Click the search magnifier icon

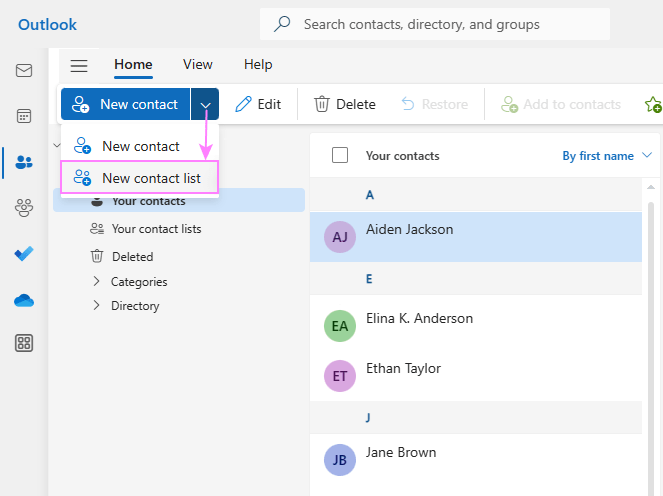point(282,24)
